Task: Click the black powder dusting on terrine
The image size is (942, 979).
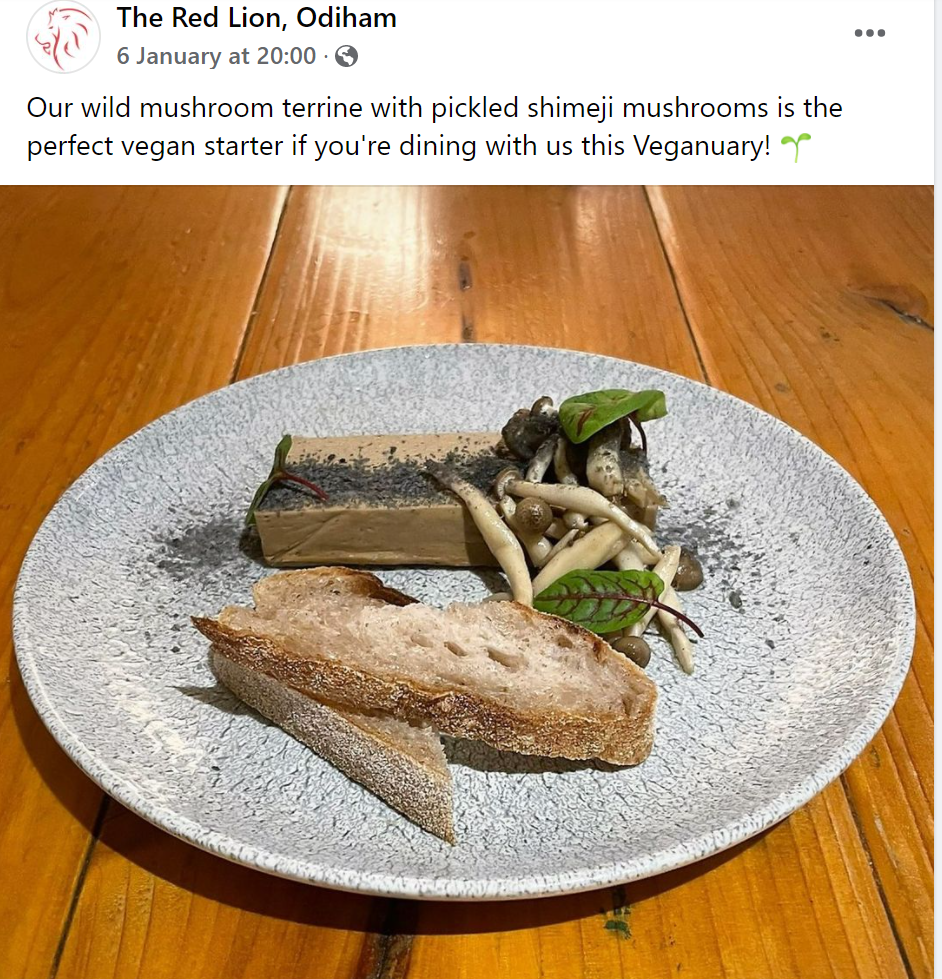Action: pyautogui.click(x=375, y=476)
